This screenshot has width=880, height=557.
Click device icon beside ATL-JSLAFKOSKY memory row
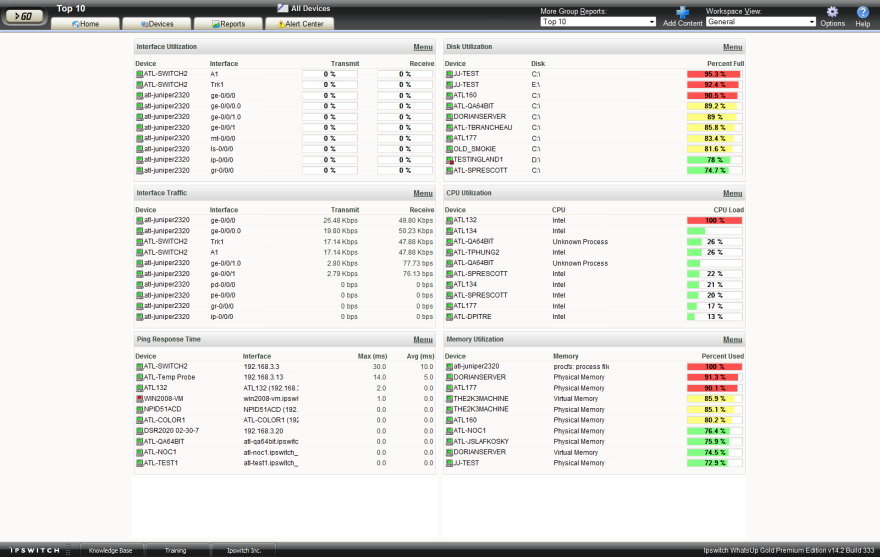click(x=449, y=442)
